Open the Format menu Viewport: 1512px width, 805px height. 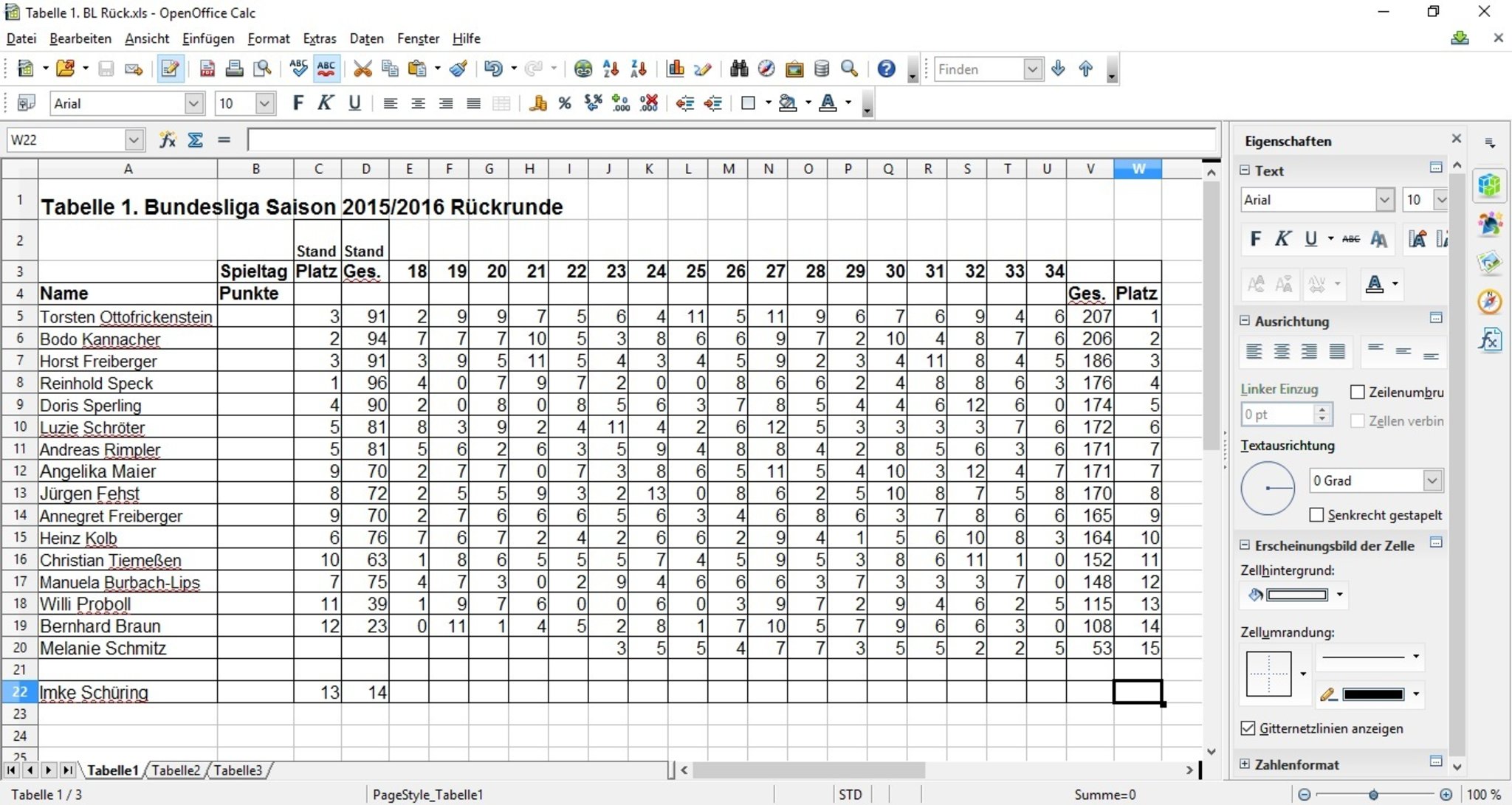point(269,38)
